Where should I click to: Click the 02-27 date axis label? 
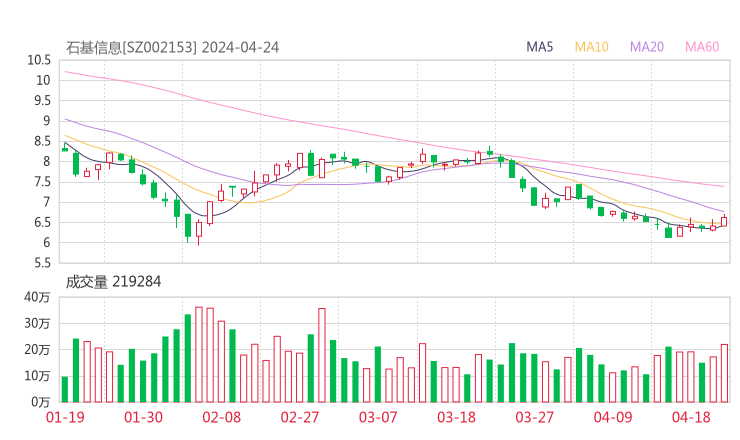pyautogui.click(x=300, y=417)
